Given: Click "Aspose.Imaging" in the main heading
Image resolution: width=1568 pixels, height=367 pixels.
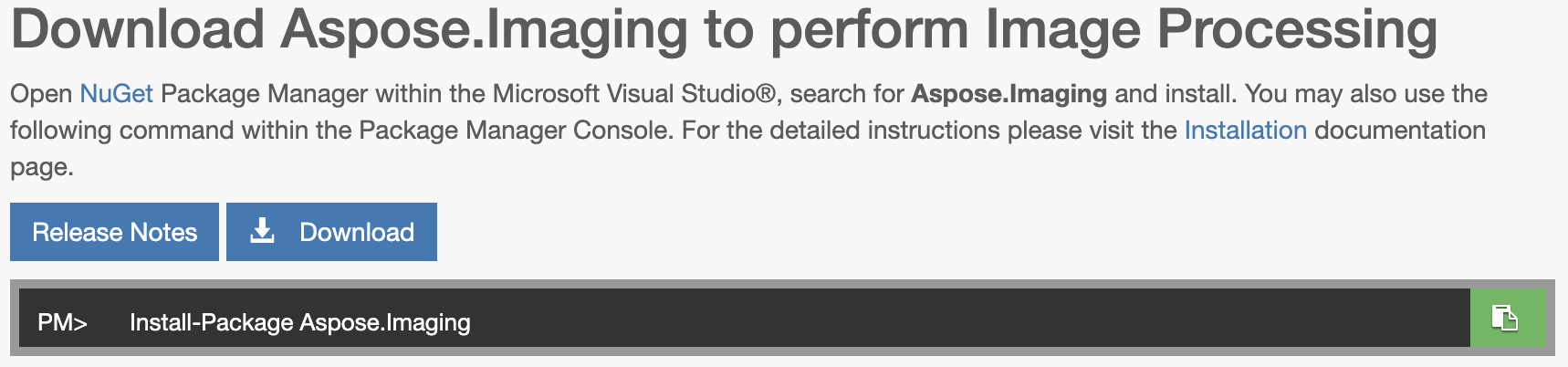Looking at the screenshot, I should pyautogui.click(x=484, y=30).
